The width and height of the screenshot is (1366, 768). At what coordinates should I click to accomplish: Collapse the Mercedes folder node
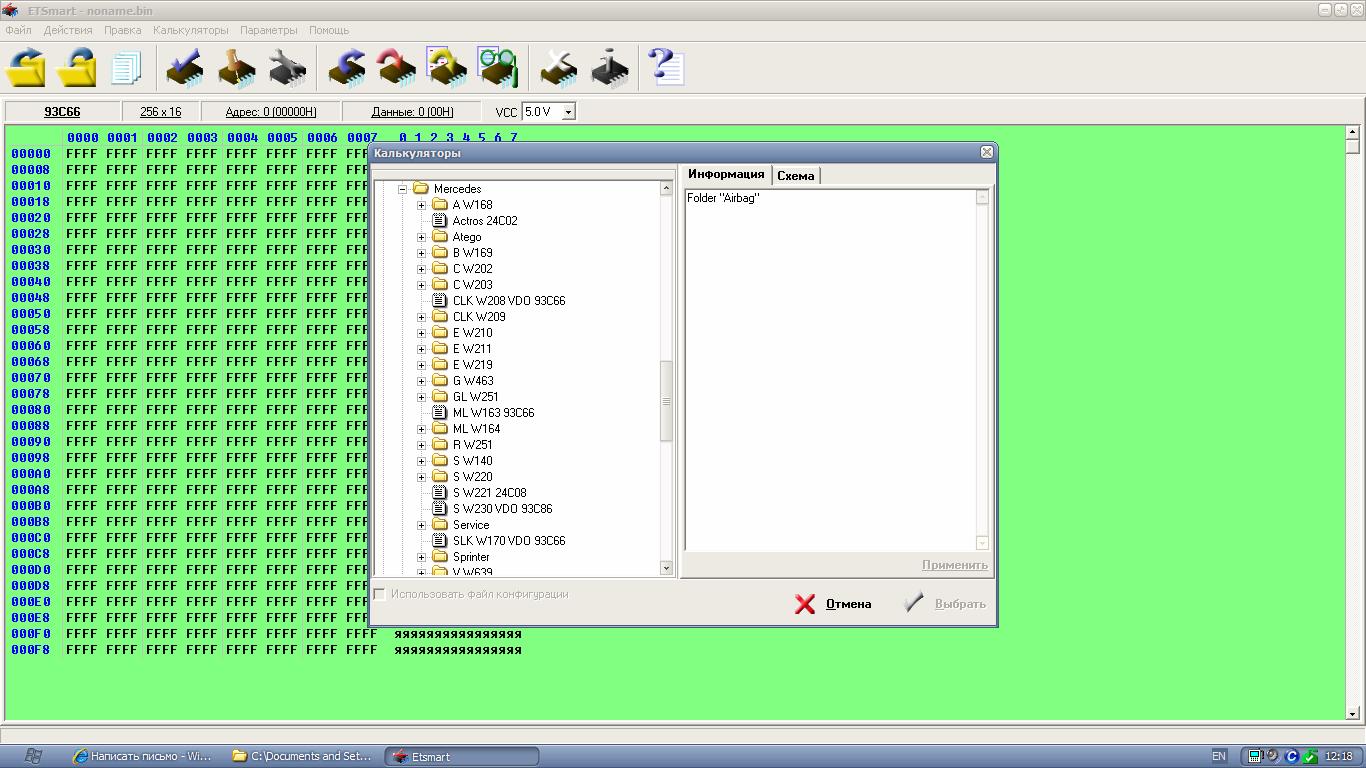point(402,189)
